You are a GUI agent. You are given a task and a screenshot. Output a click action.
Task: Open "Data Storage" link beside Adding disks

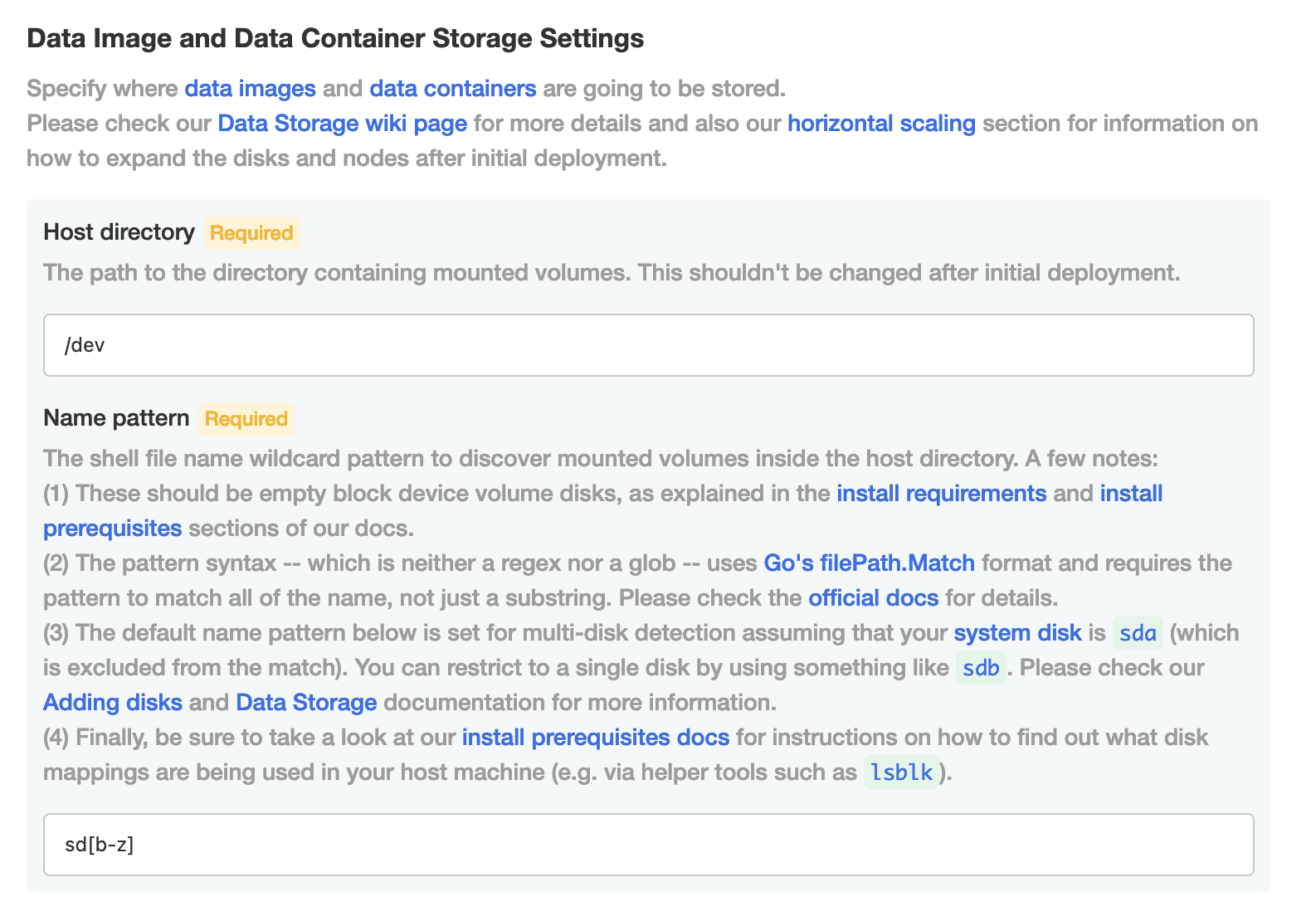point(306,703)
